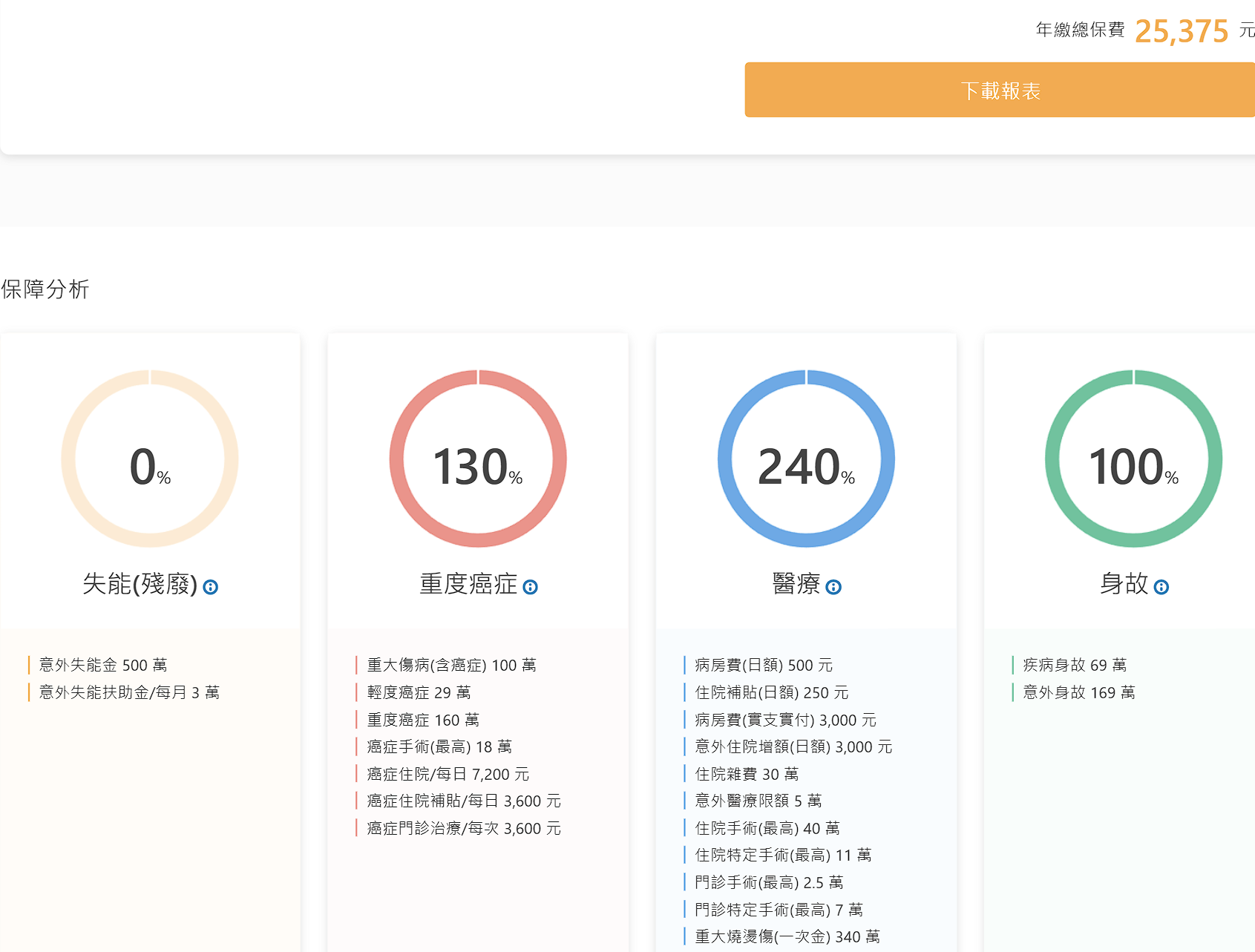Click the 0% disability coverage ring chart

point(150,459)
